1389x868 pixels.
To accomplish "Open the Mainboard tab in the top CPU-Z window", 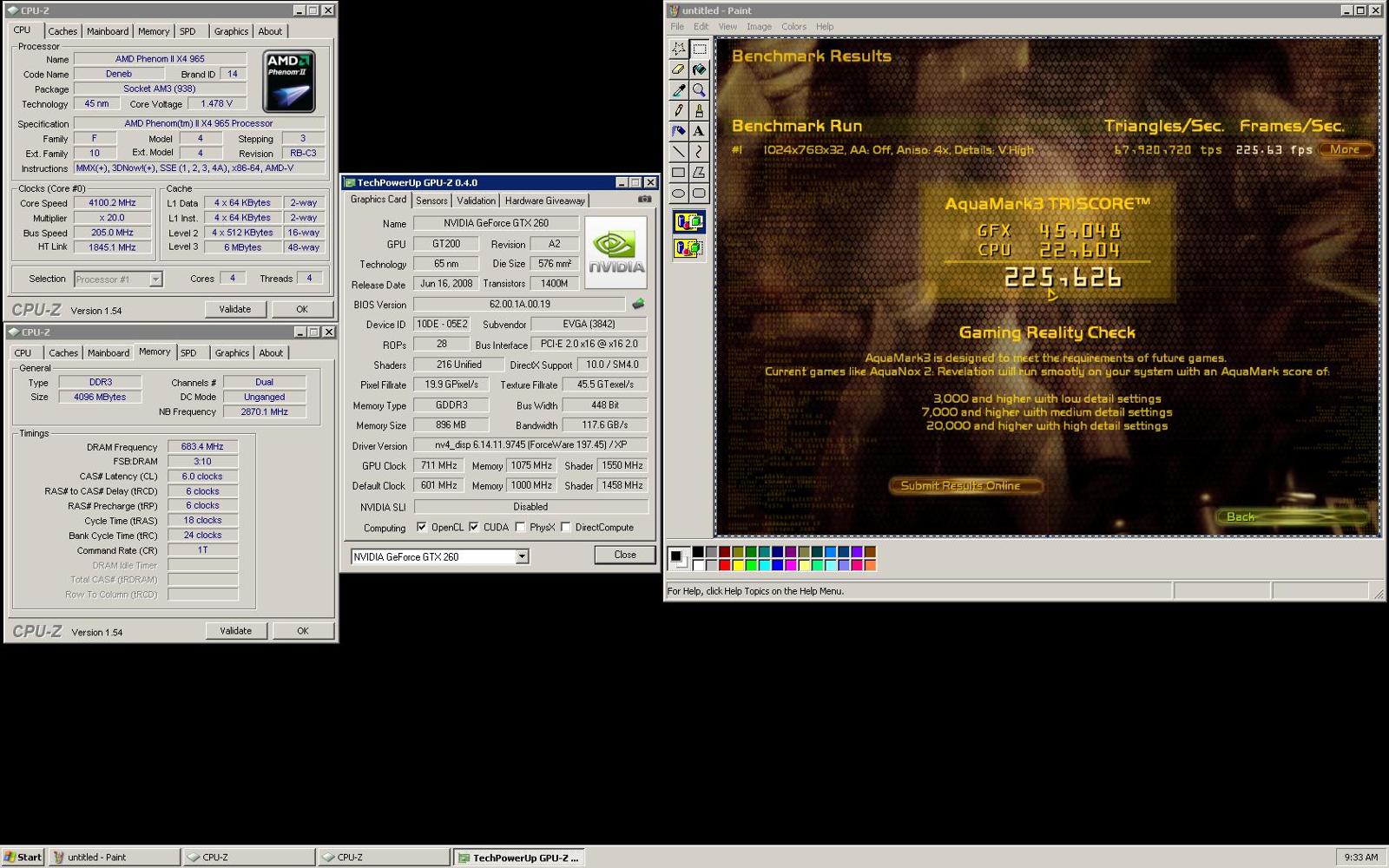I will [x=108, y=31].
